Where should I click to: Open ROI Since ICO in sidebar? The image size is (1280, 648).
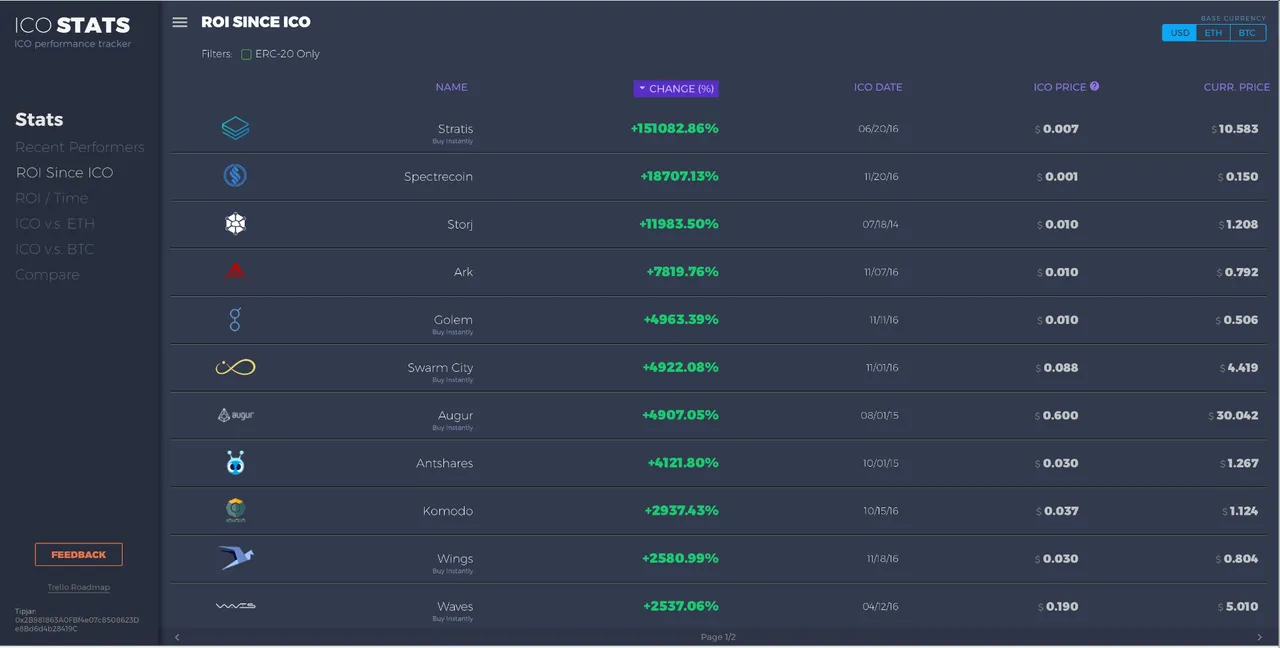(x=64, y=172)
